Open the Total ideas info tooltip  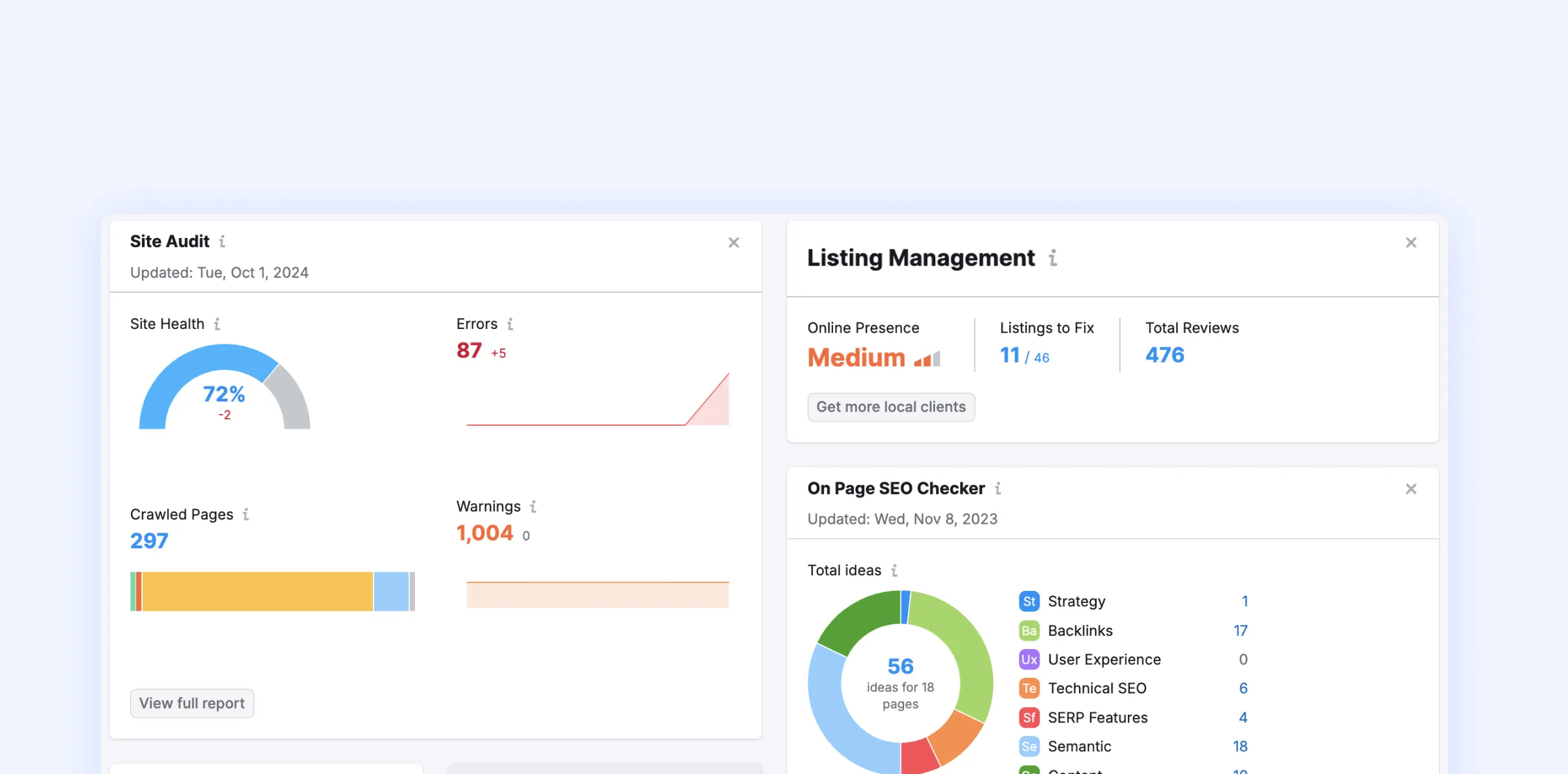(894, 571)
